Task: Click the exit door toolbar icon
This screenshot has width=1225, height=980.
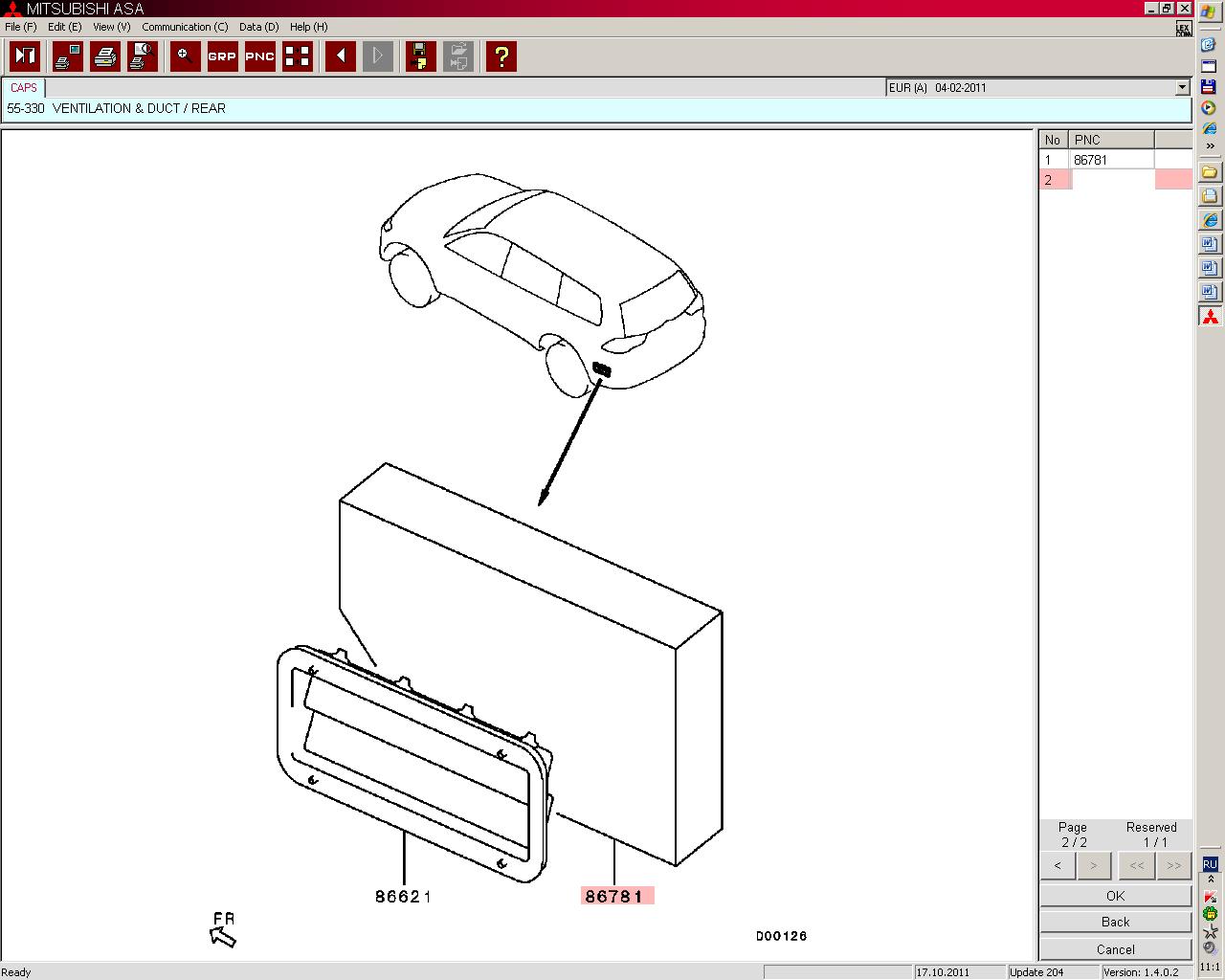Action: [x=25, y=56]
